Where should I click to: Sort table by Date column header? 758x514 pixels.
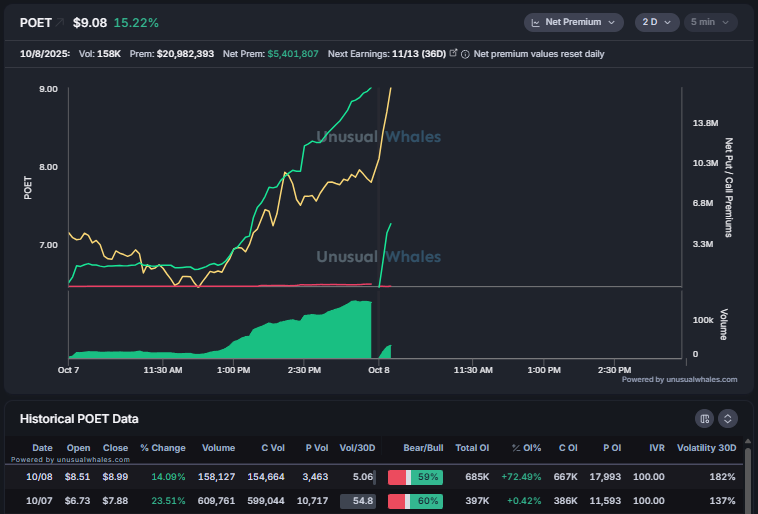pos(42,448)
